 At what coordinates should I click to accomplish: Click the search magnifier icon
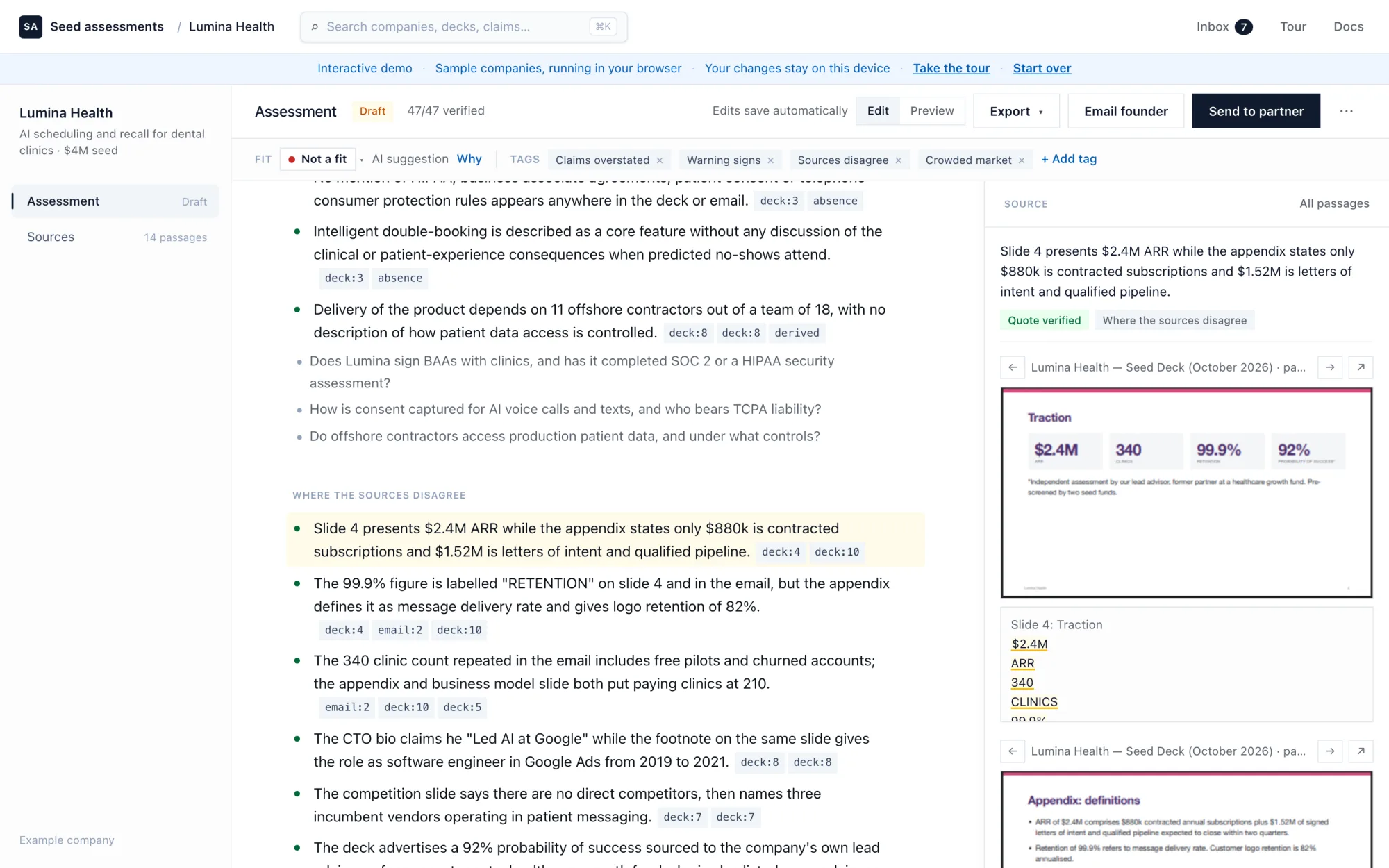(315, 27)
